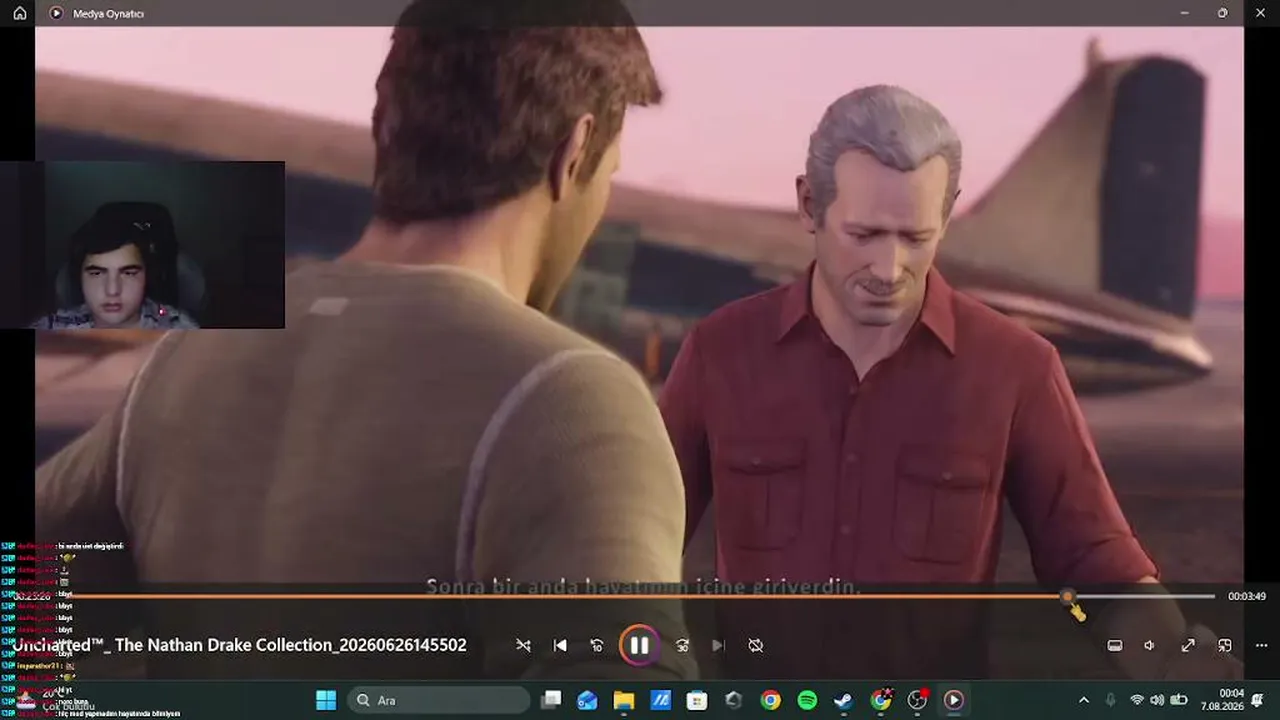Viewport: 1280px width, 720px height.
Task: Go to the previous track
Action: (560, 645)
